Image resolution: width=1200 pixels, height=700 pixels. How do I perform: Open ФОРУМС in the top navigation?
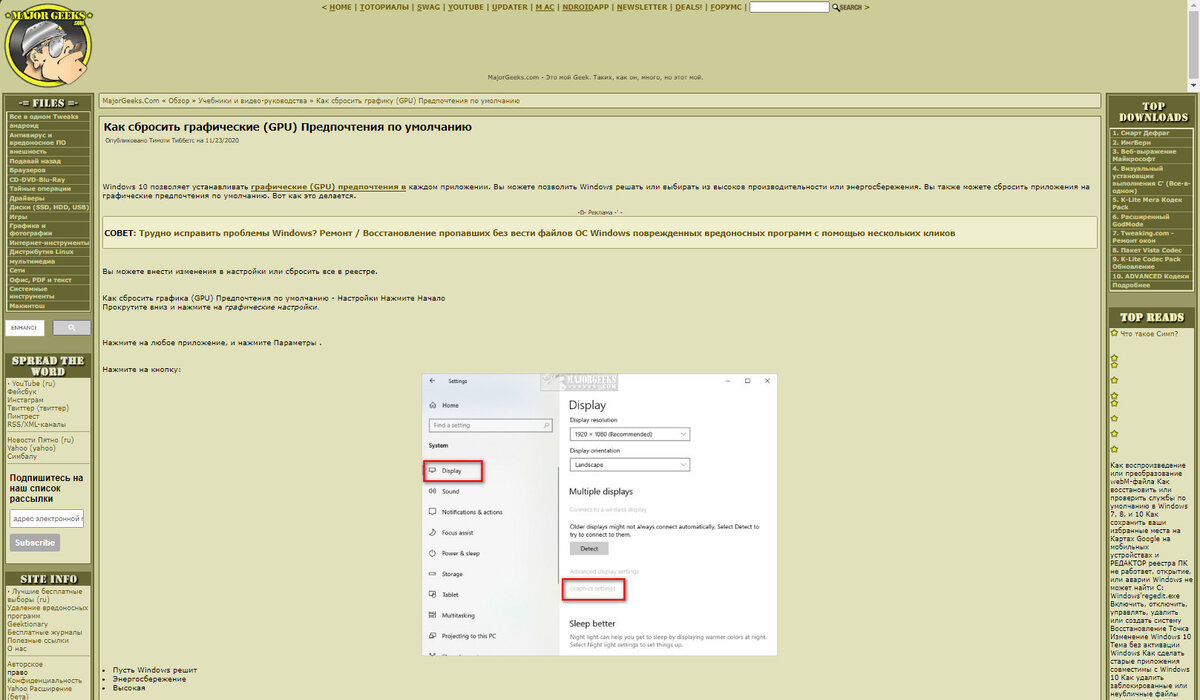(x=726, y=7)
